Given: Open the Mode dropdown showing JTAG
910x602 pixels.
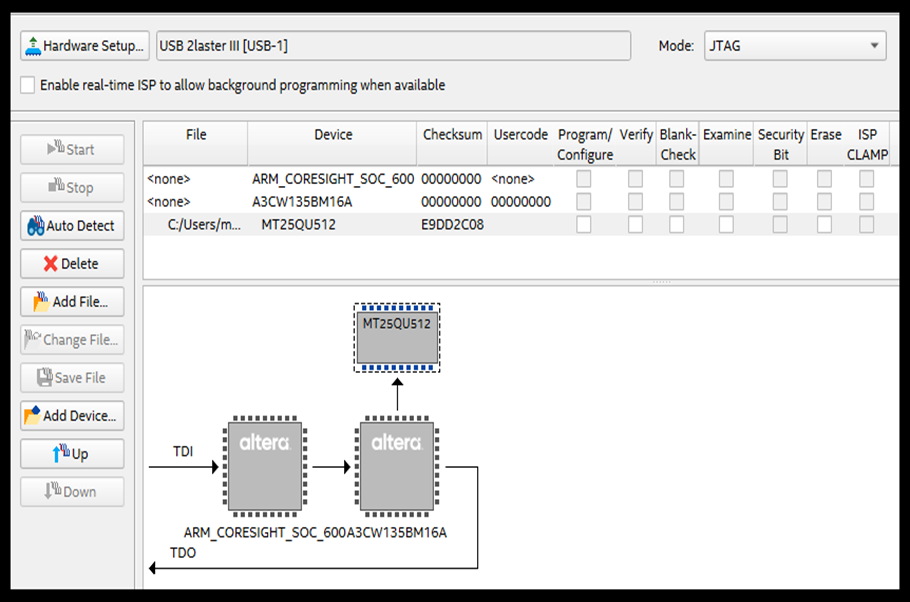Looking at the screenshot, I should (x=796, y=46).
